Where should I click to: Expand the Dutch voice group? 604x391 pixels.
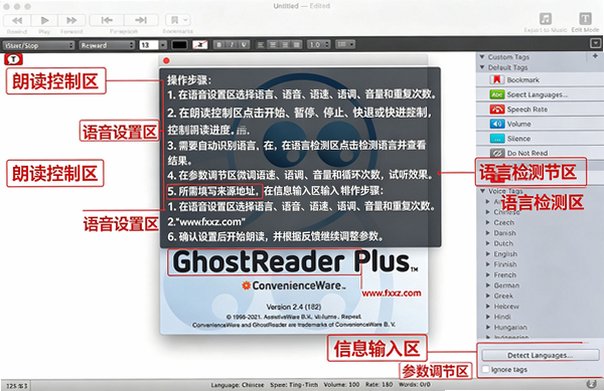point(488,243)
